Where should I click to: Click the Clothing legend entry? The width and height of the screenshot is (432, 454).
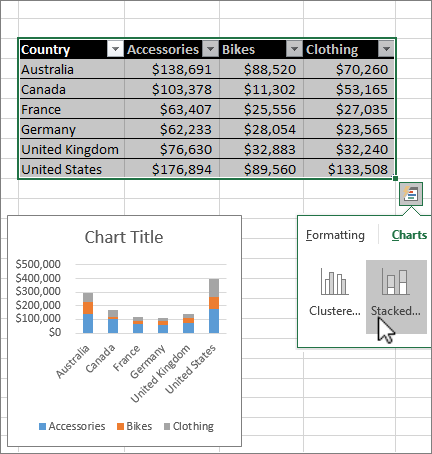click(x=189, y=426)
